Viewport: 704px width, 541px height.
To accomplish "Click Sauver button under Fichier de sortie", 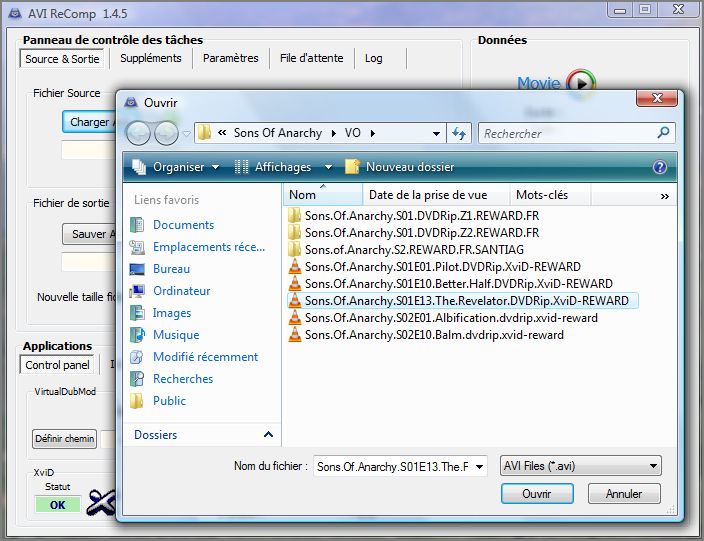I will [89, 234].
